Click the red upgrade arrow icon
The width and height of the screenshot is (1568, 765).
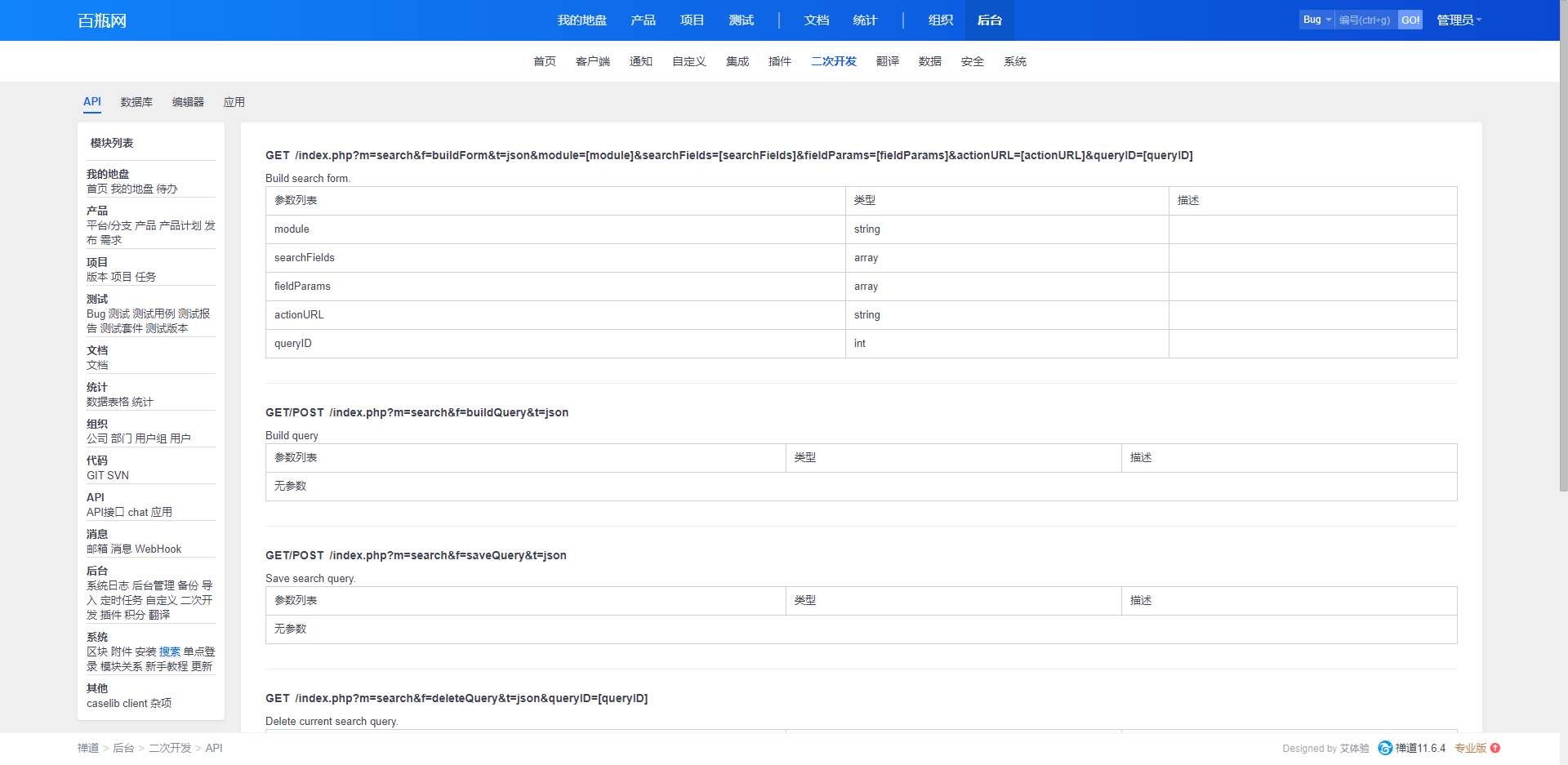click(x=1495, y=748)
